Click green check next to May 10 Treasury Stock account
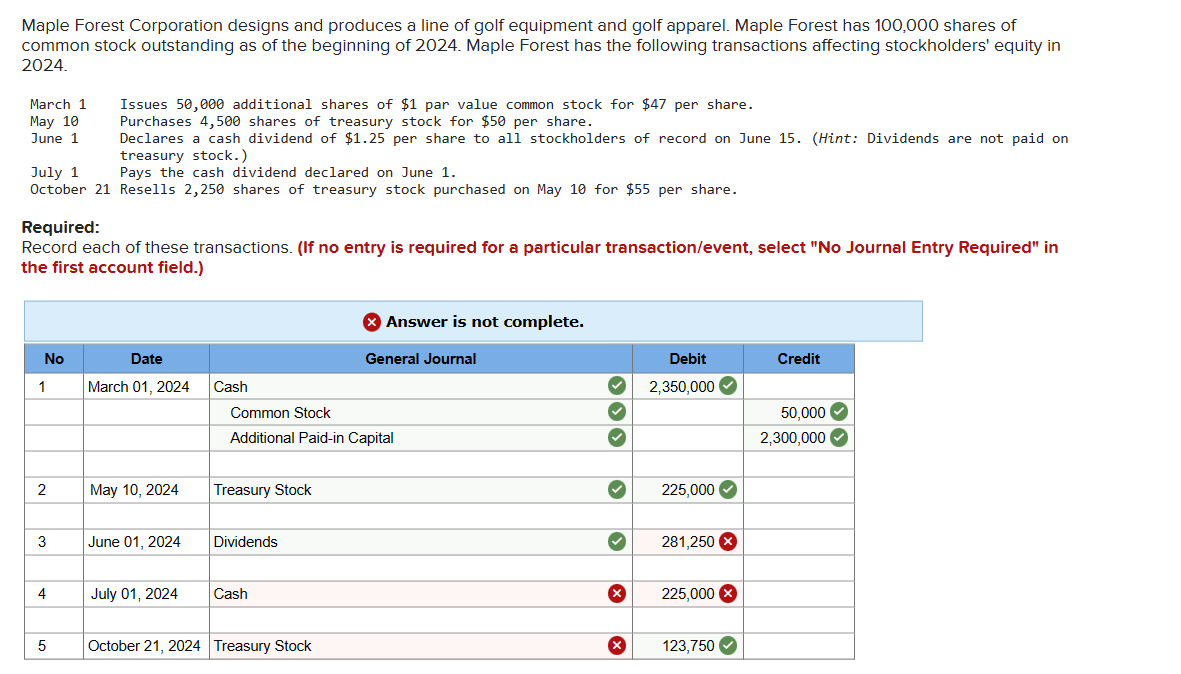 coord(617,489)
